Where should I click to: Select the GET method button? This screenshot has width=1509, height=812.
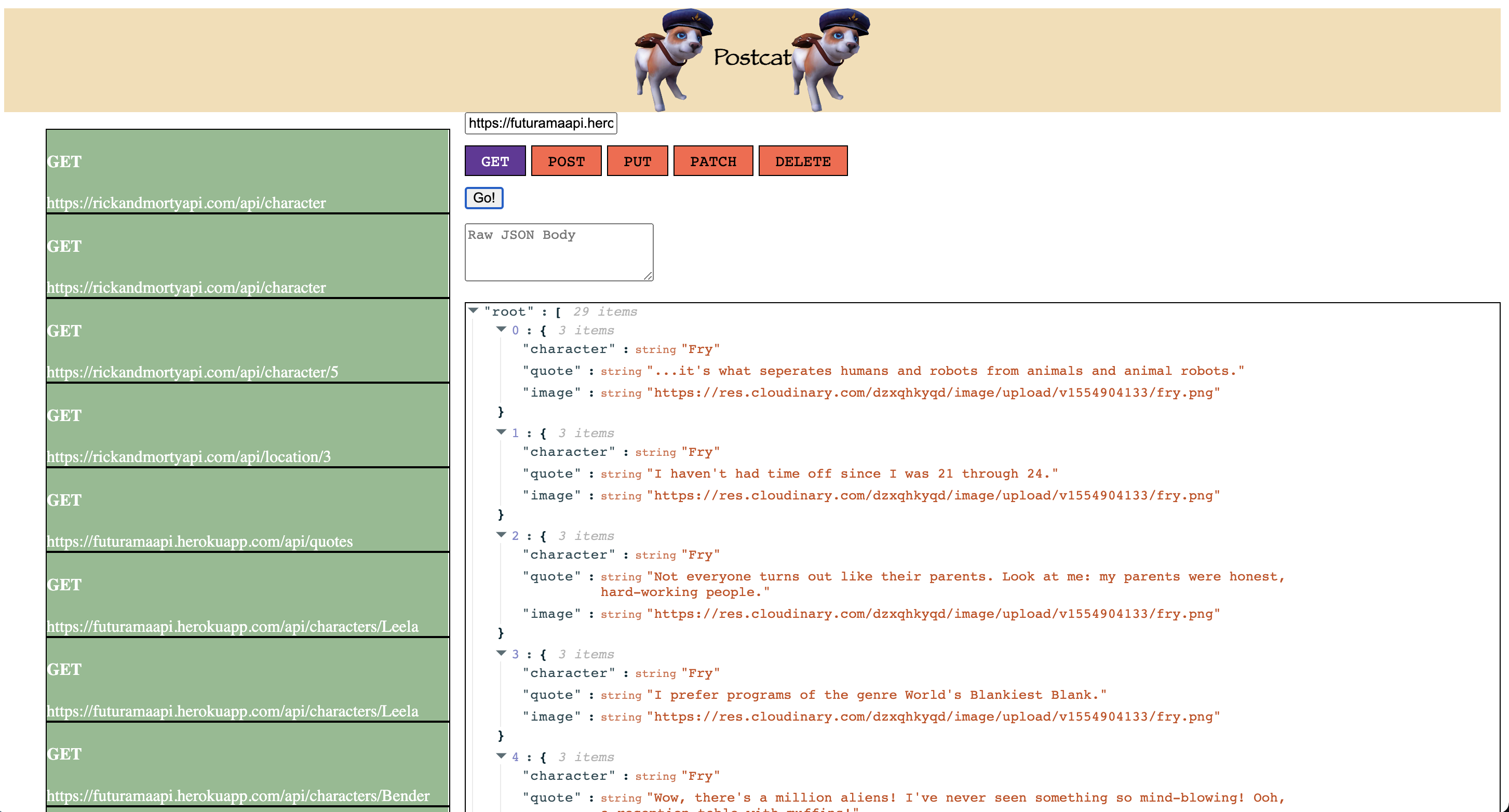tap(495, 161)
